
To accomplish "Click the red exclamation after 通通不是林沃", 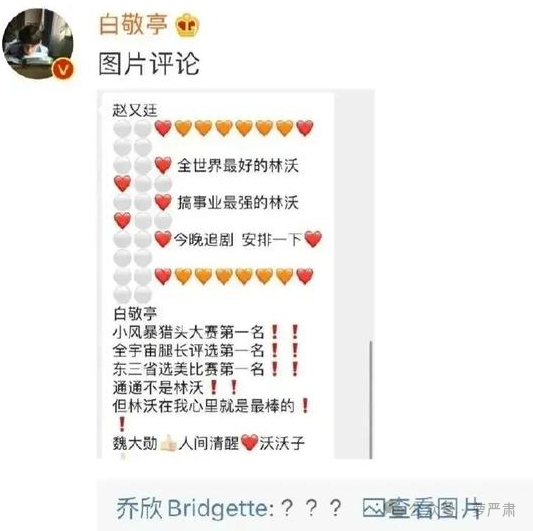I will pyautogui.click(x=213, y=387).
